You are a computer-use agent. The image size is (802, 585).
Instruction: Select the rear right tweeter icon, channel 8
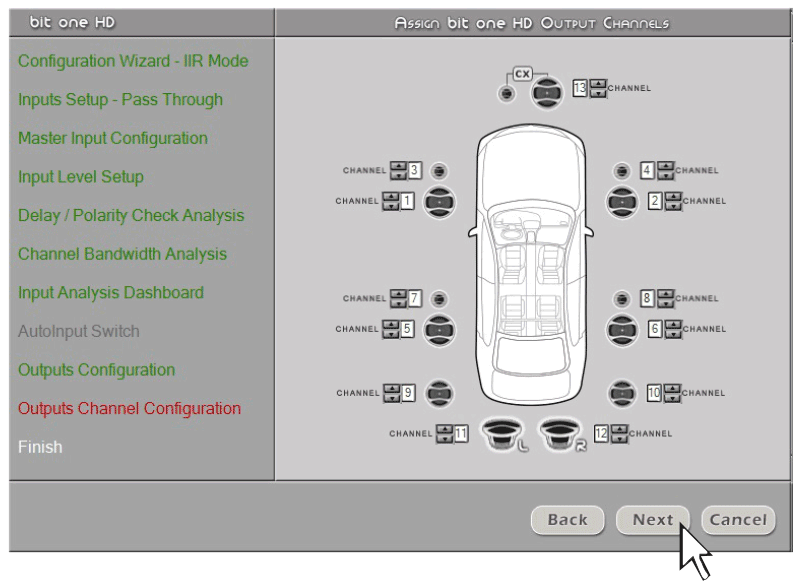pos(622,299)
